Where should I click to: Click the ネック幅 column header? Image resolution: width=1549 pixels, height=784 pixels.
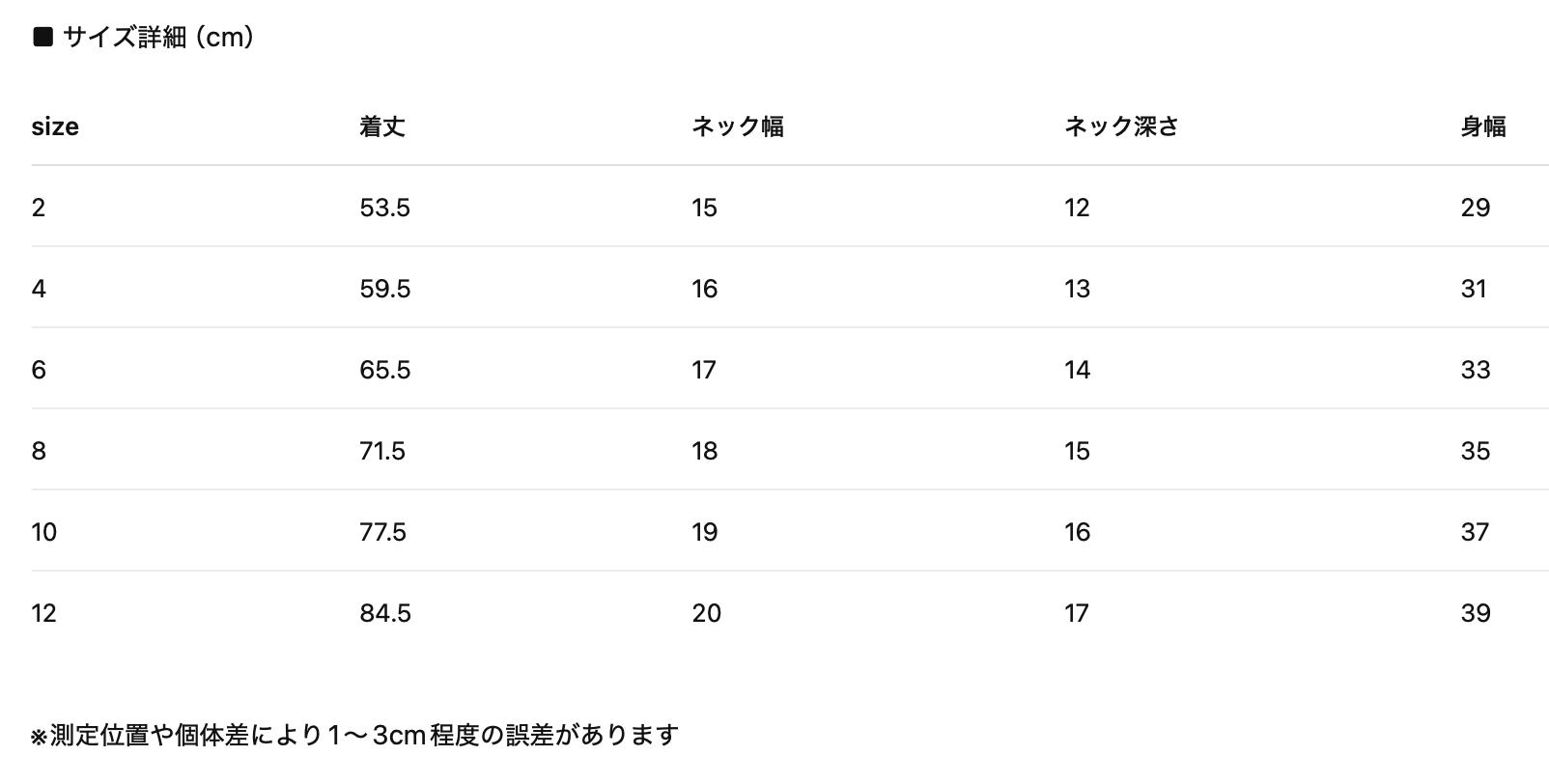737,126
